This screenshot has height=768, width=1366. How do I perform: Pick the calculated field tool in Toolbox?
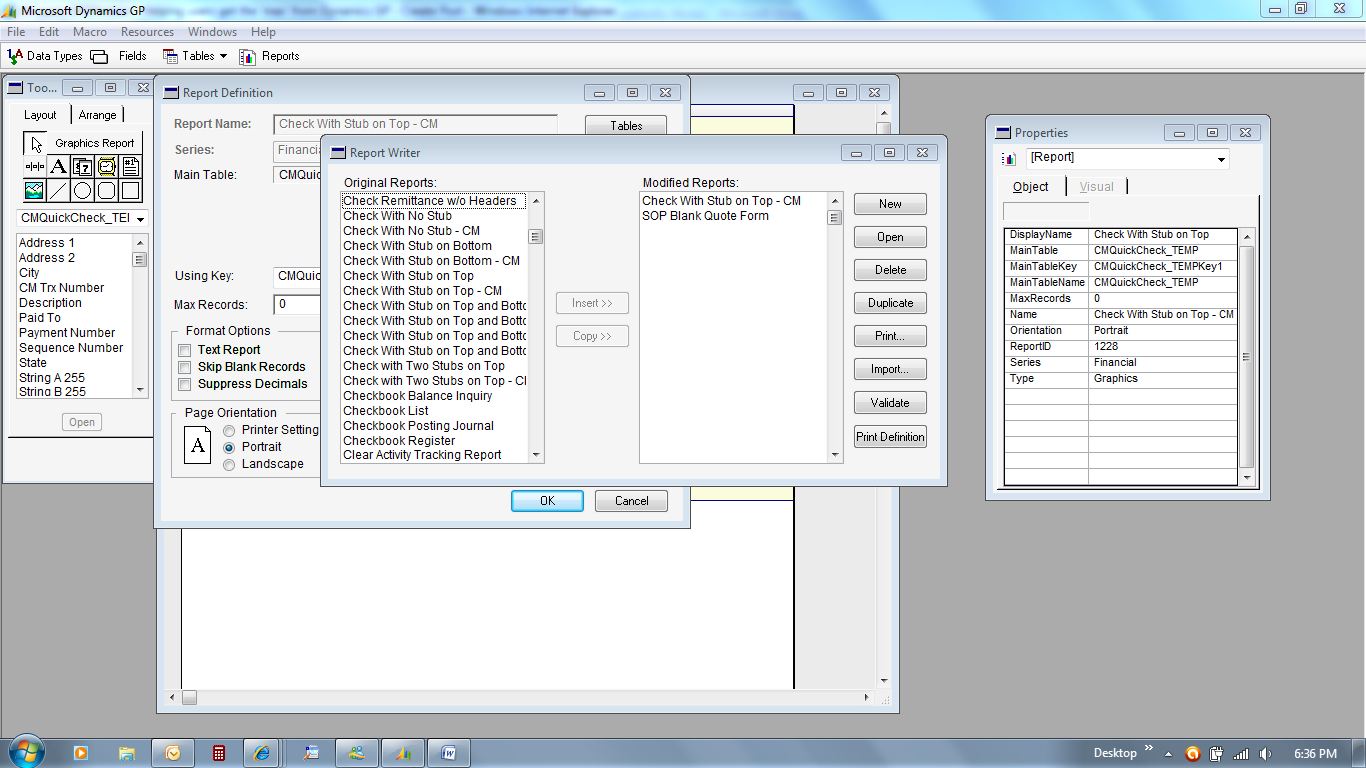[83, 167]
